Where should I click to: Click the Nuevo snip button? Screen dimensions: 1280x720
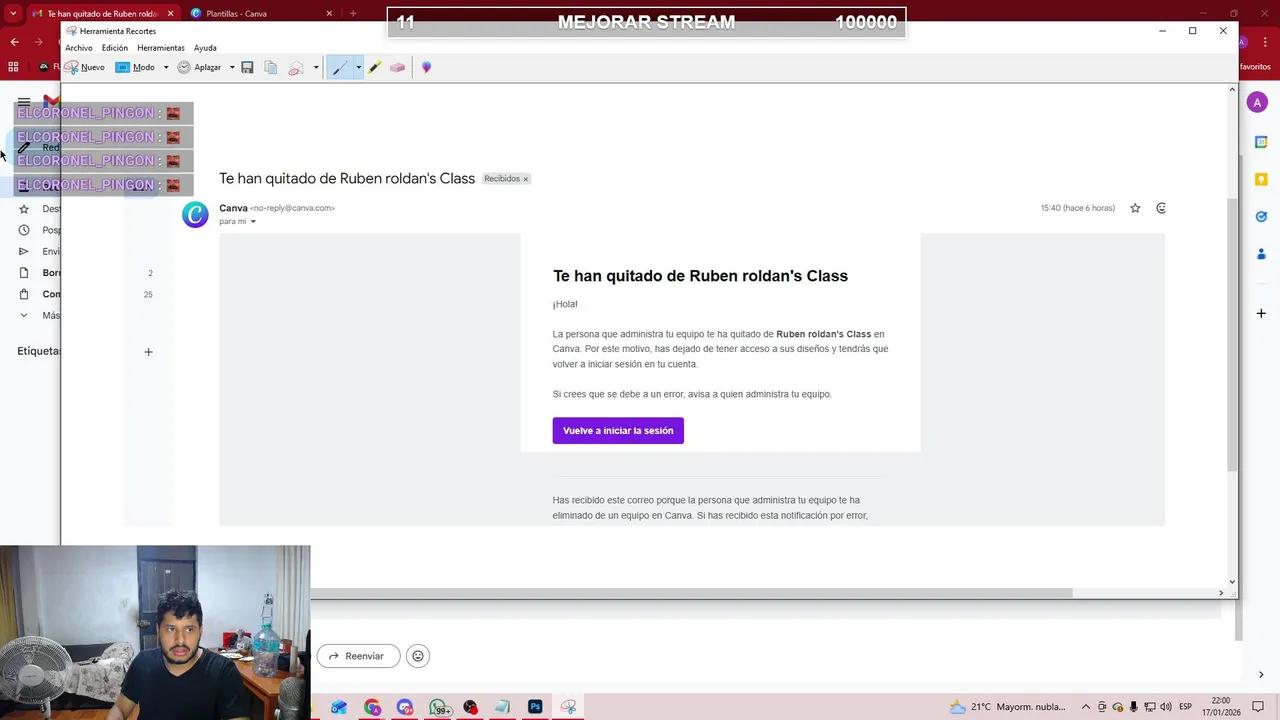click(85, 67)
